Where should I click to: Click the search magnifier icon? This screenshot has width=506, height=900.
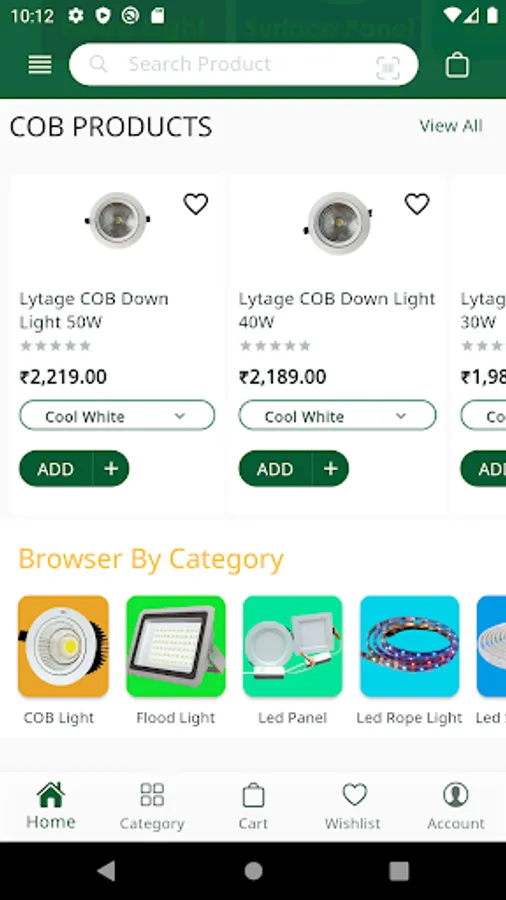pos(98,64)
